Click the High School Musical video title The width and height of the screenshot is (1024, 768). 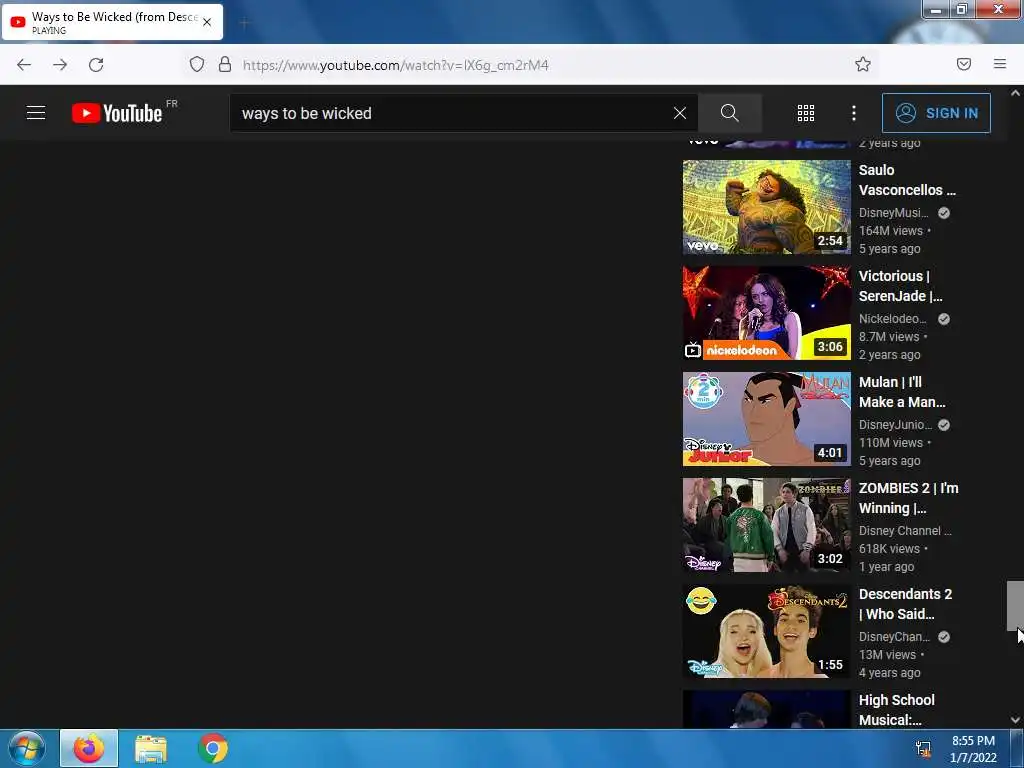[x=897, y=710]
